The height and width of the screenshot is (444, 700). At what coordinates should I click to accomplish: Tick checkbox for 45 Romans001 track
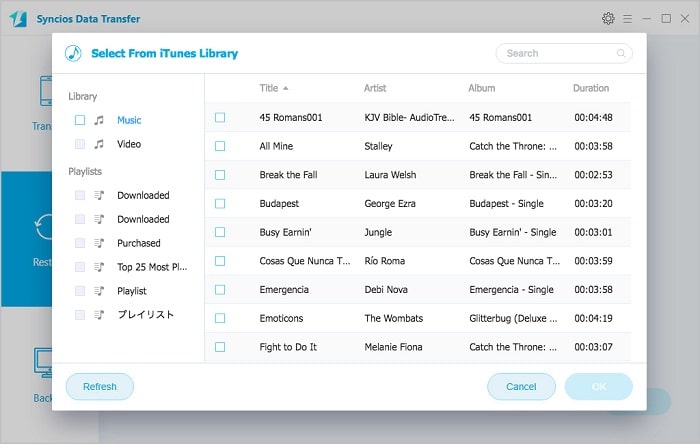(x=220, y=117)
